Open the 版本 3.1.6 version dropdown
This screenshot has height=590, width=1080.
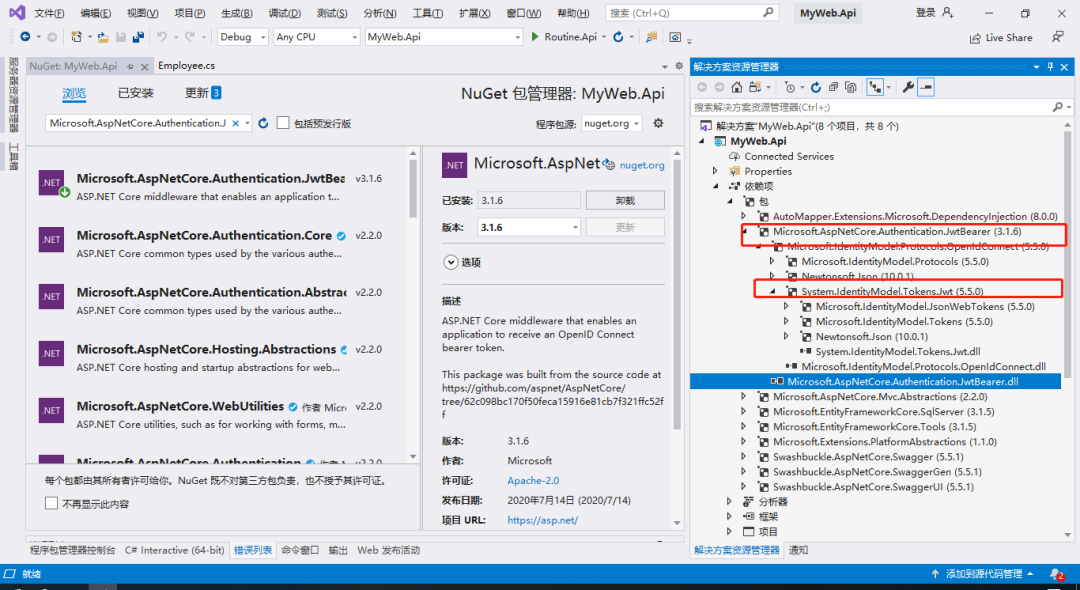point(528,227)
